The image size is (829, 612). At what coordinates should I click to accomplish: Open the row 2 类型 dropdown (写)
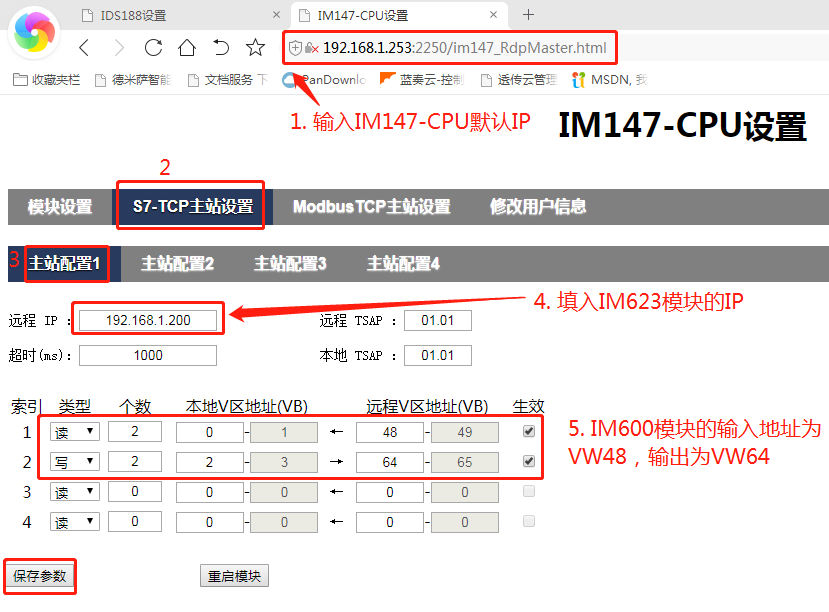coord(75,462)
